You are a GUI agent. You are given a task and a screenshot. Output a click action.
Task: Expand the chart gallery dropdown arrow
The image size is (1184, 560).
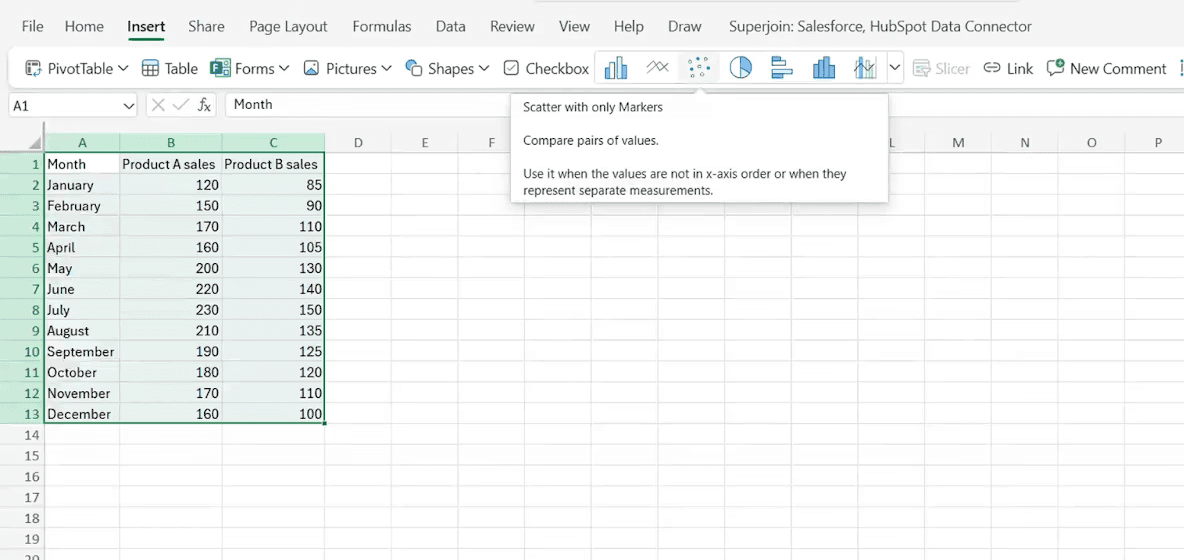[x=895, y=69]
